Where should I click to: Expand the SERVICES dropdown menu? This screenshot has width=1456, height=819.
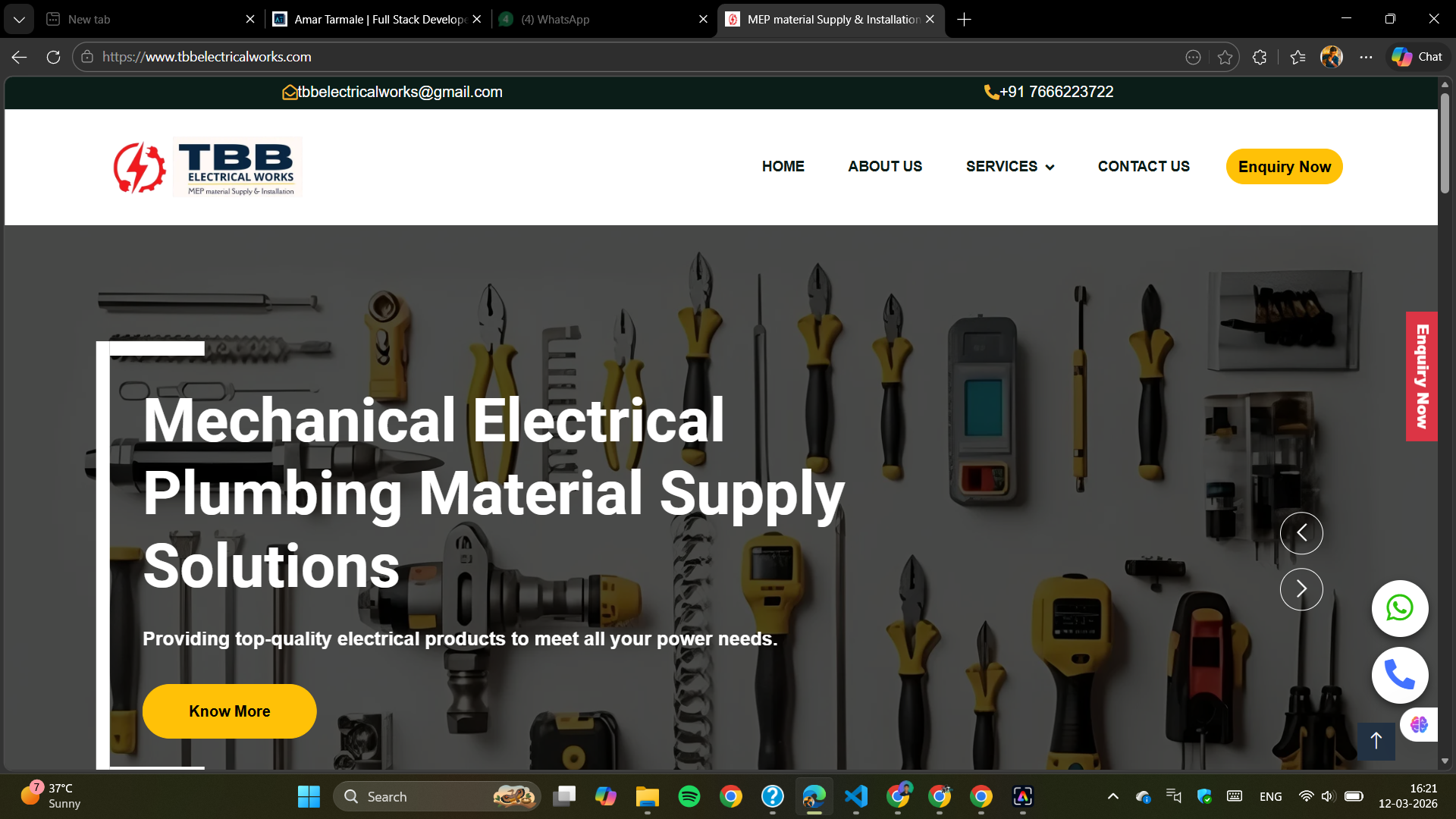(x=1009, y=166)
